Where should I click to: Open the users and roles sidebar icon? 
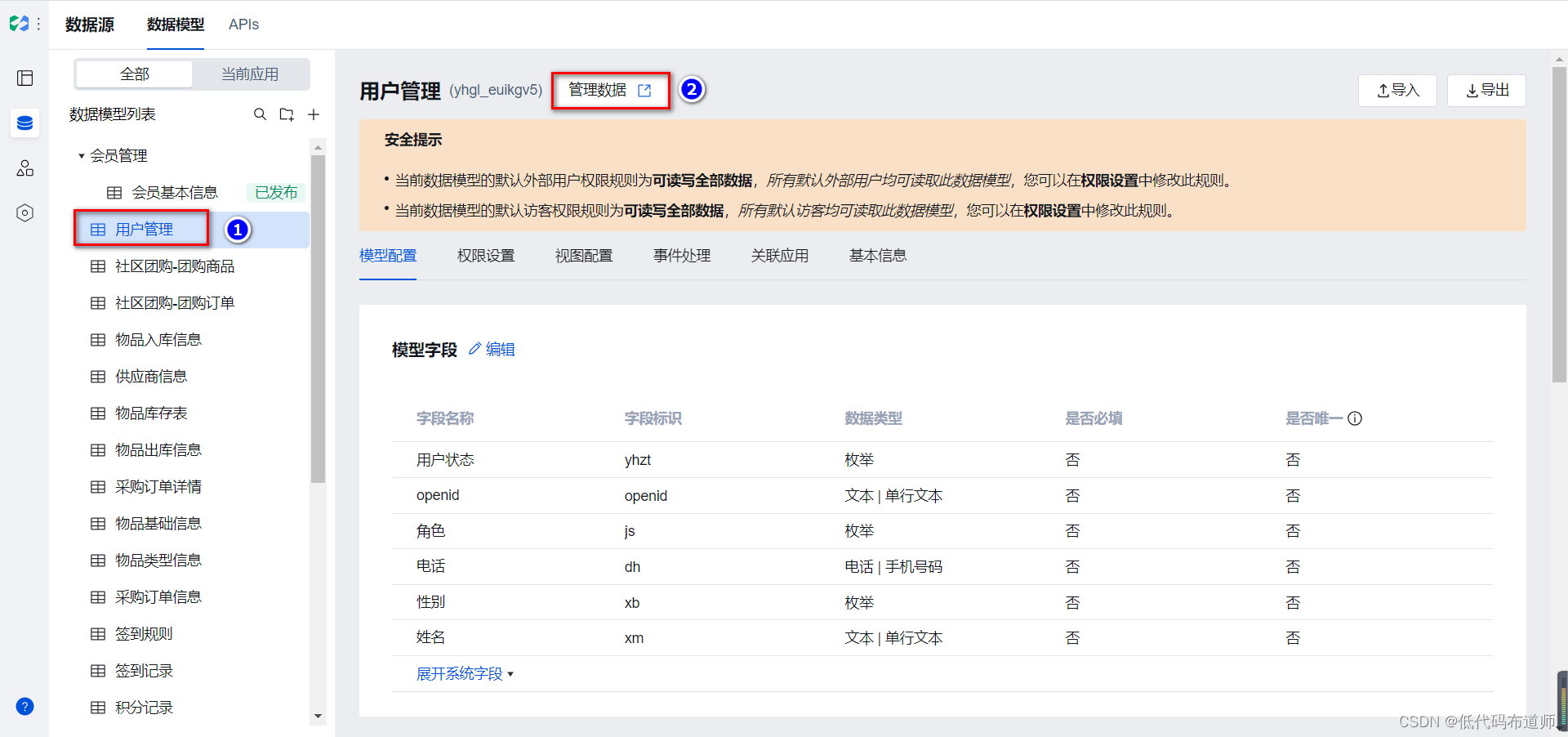pyautogui.click(x=24, y=167)
